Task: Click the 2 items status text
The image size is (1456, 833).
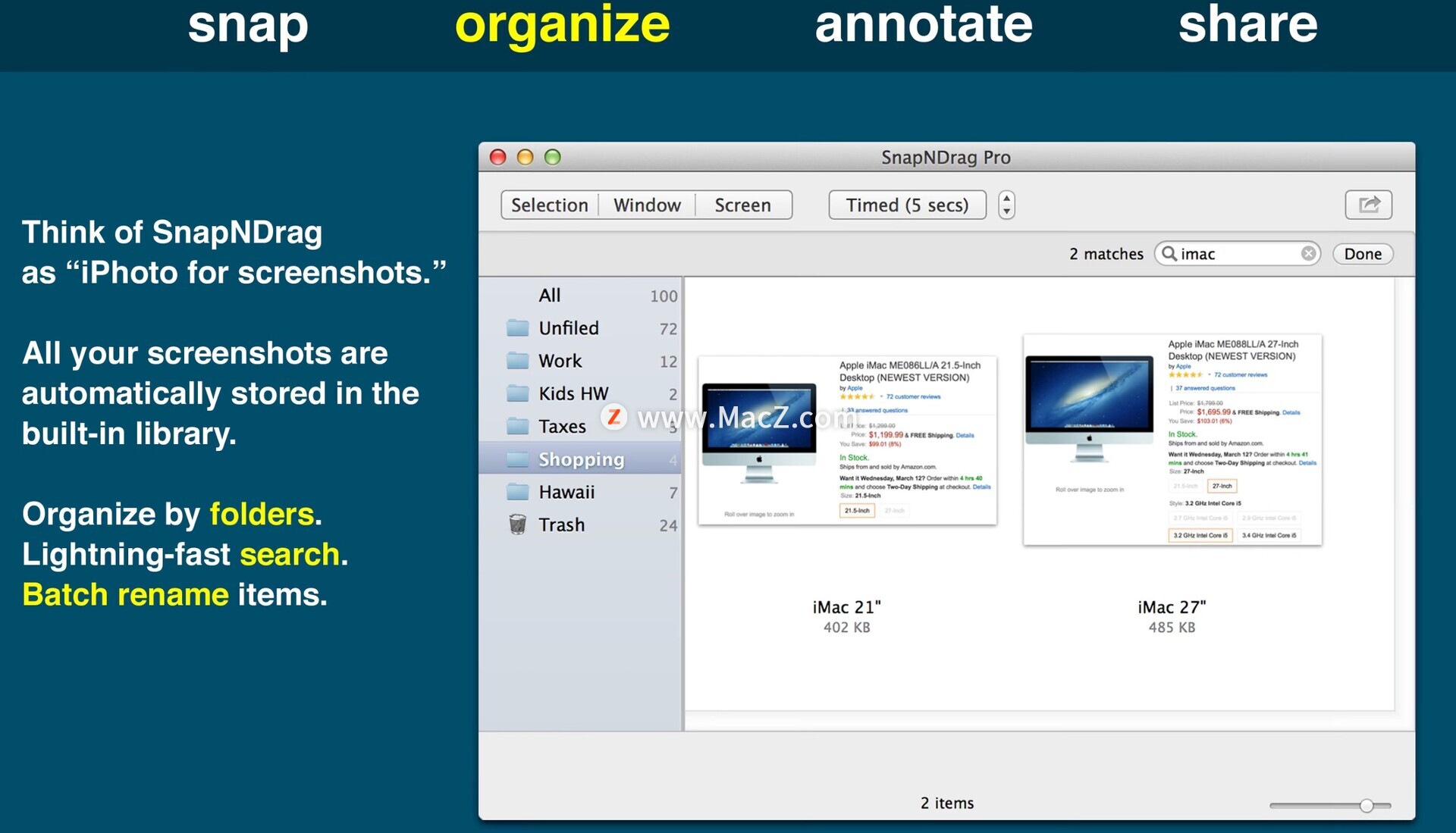Action: point(947,803)
